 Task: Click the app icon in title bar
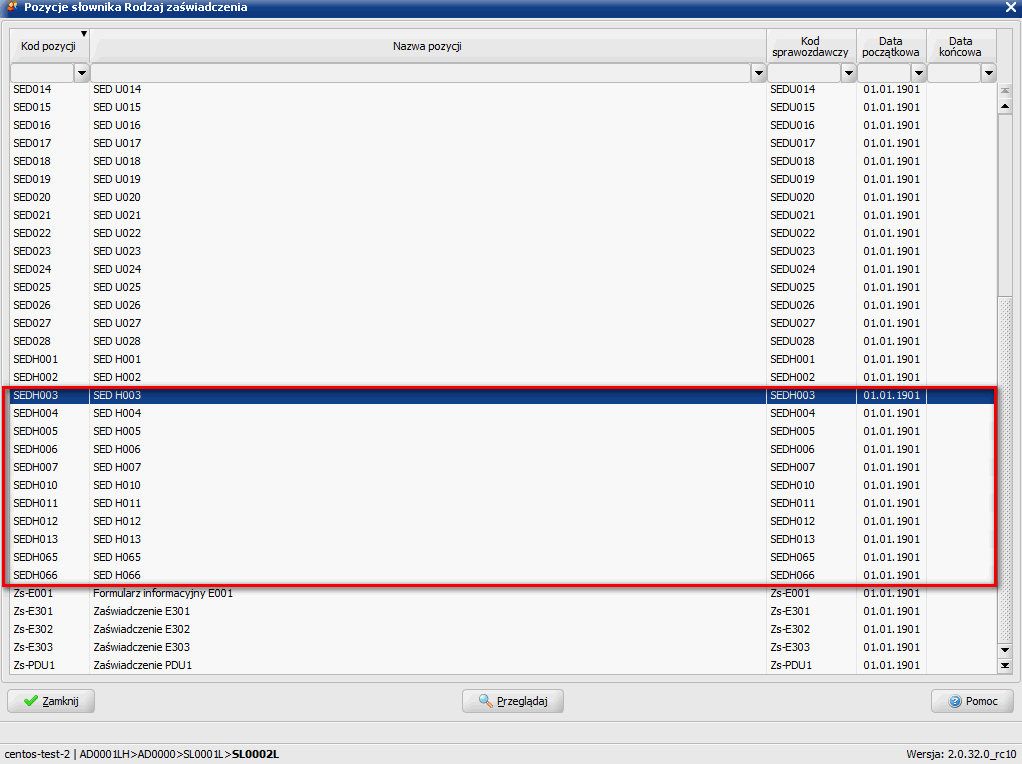(11, 7)
